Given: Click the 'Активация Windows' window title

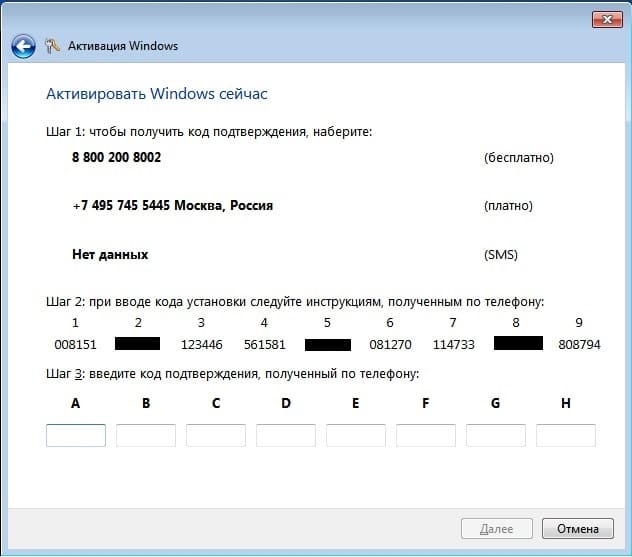Looking at the screenshot, I should (123, 46).
